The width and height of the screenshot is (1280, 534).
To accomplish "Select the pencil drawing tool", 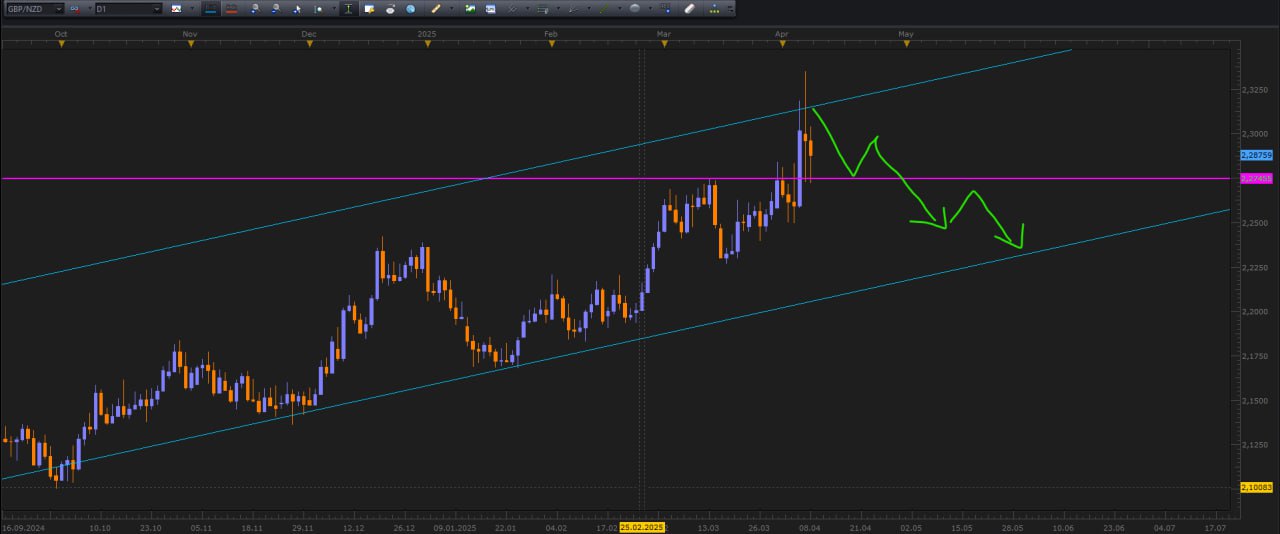I will [x=435, y=9].
